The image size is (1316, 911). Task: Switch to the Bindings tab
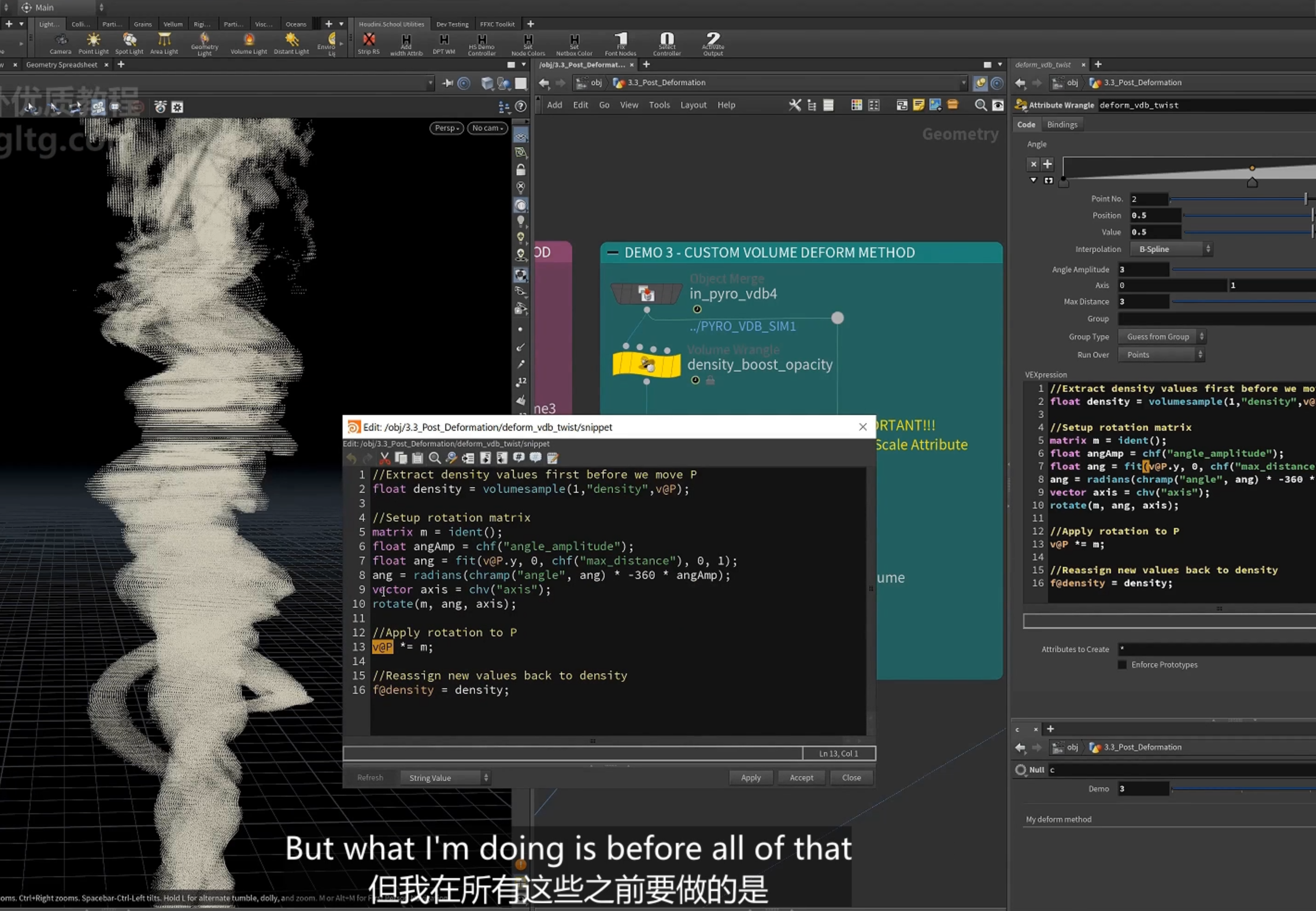point(1062,125)
